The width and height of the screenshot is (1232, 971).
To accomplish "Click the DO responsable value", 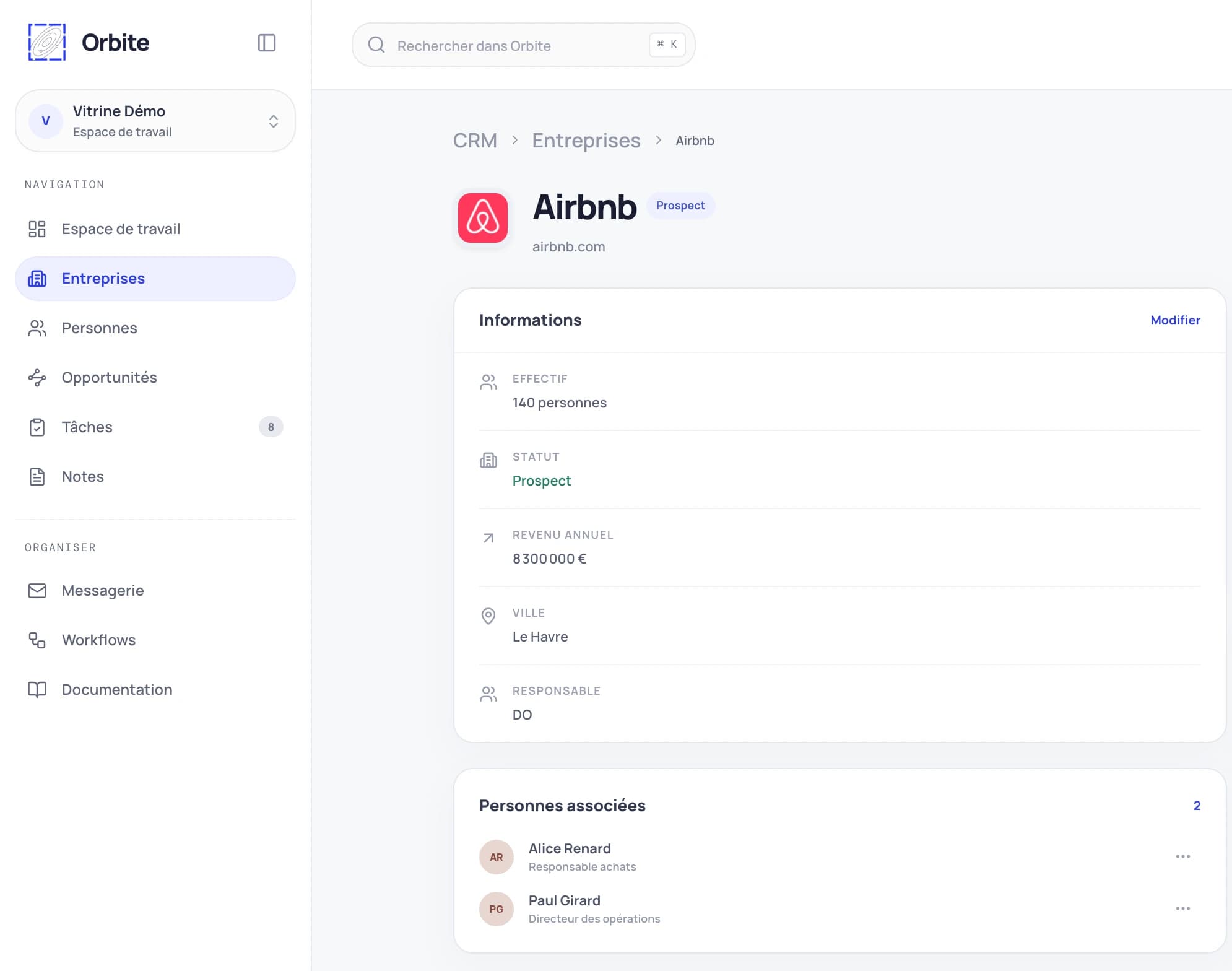I will 522,715.
